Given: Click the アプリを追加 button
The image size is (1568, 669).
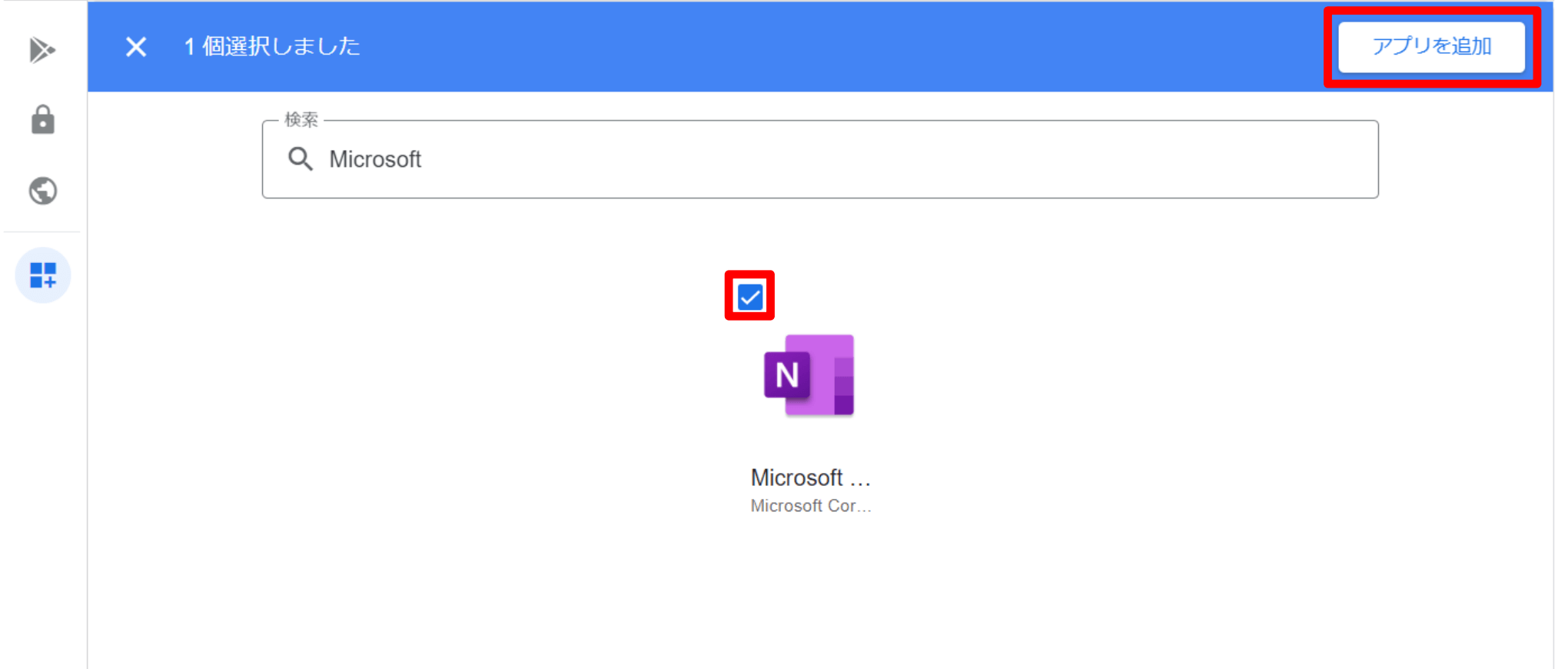Looking at the screenshot, I should tap(1431, 47).
